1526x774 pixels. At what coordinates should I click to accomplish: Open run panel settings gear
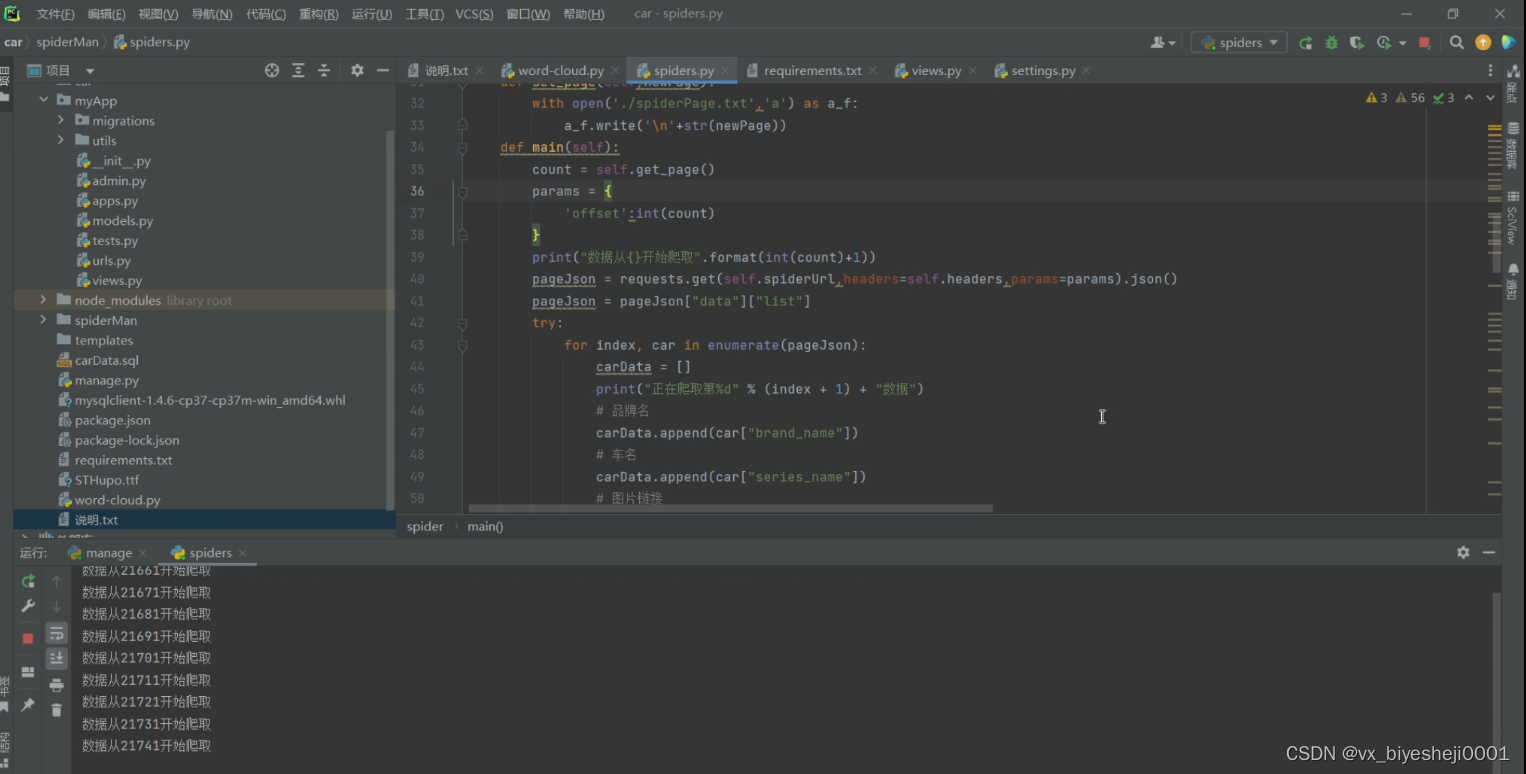[x=1463, y=552]
